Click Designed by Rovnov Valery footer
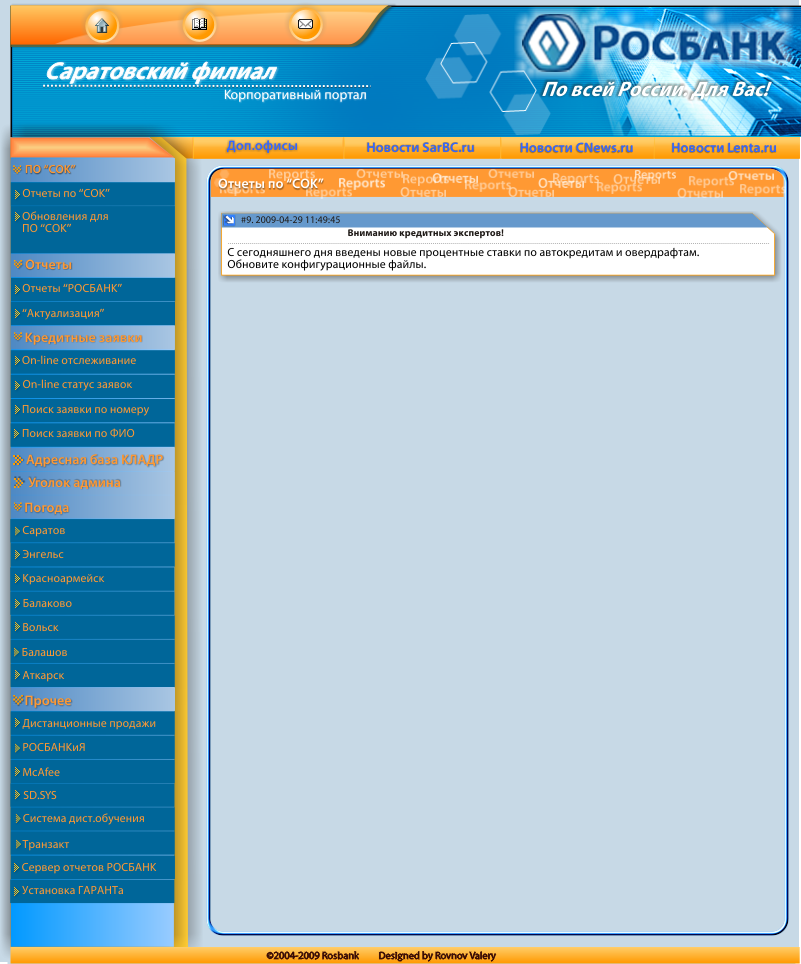The image size is (801, 964). (x=437, y=955)
